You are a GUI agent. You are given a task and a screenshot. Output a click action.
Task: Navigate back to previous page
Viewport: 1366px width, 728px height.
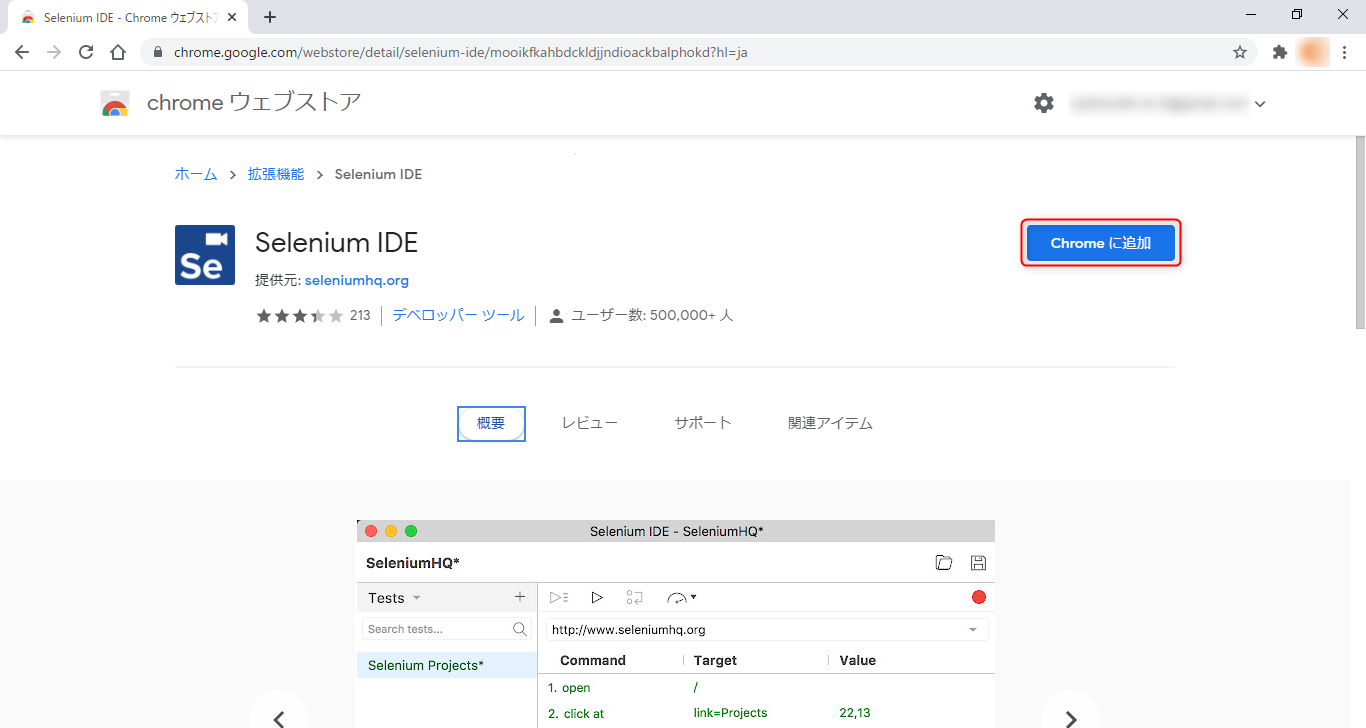point(22,52)
